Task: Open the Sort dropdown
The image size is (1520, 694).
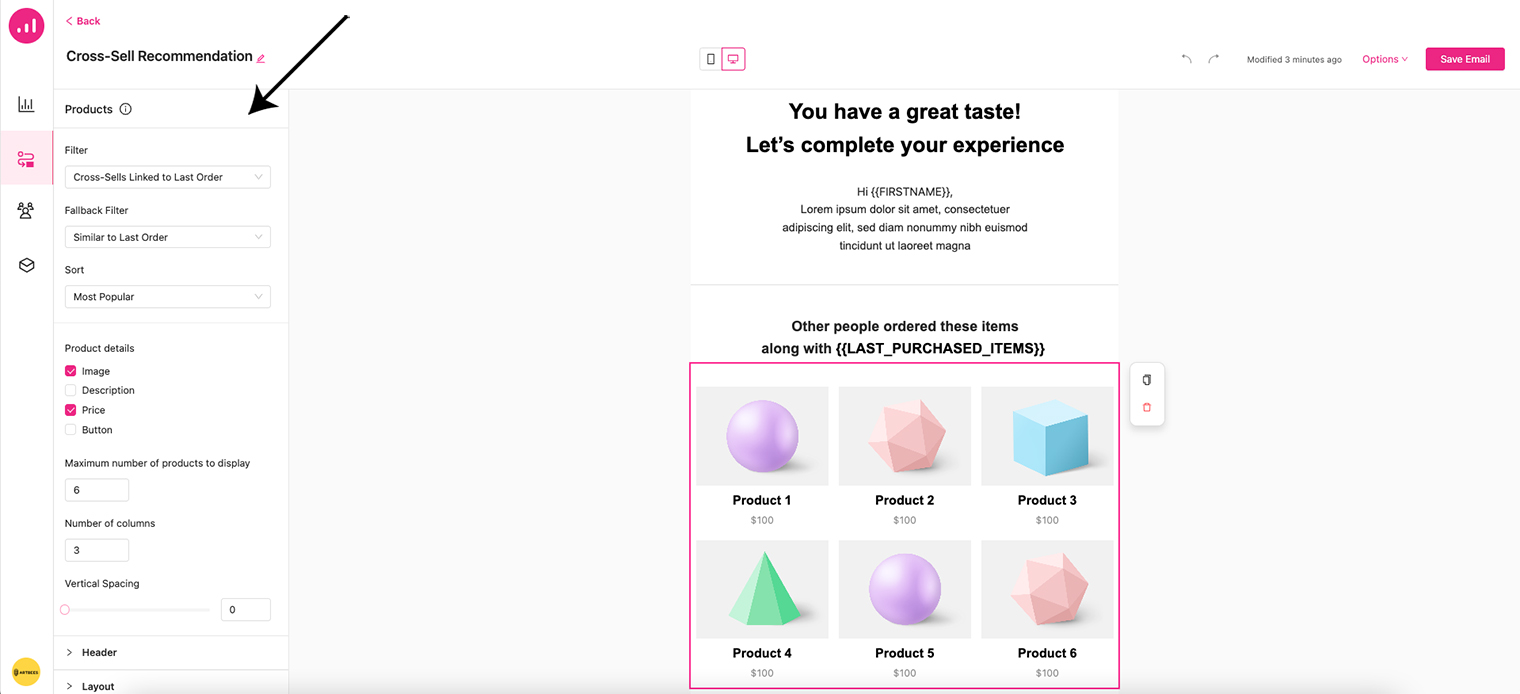Action: 168,297
